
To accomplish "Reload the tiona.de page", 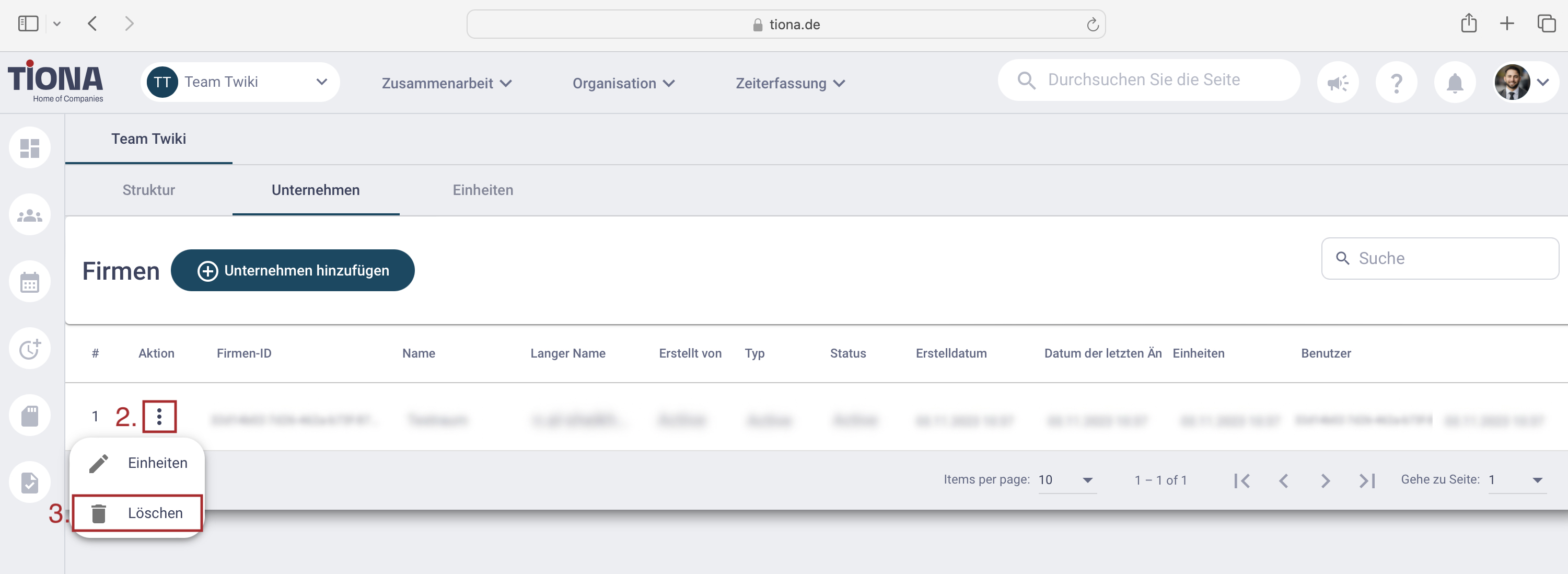I will 1092,25.
